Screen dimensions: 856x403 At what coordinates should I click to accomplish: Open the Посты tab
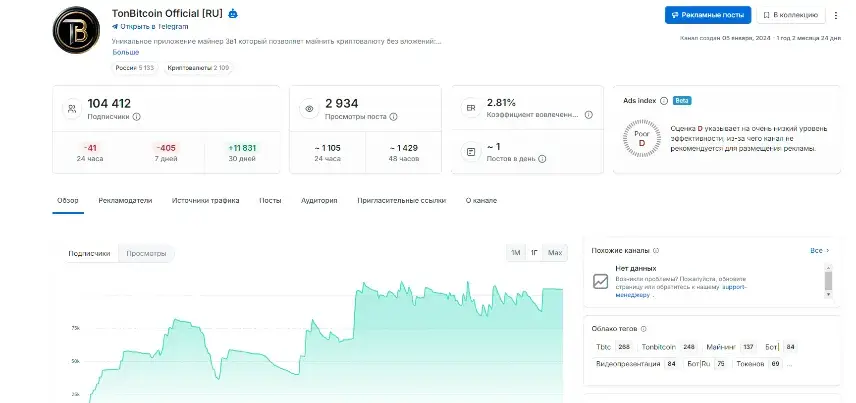click(x=270, y=200)
